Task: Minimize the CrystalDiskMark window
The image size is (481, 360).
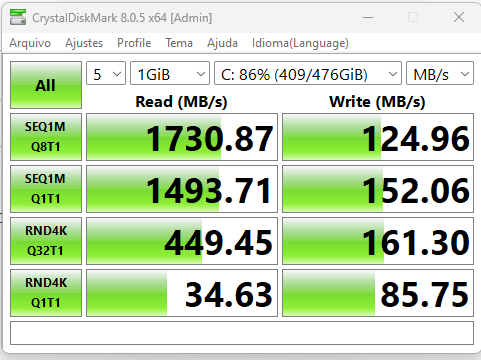Action: (x=368, y=17)
